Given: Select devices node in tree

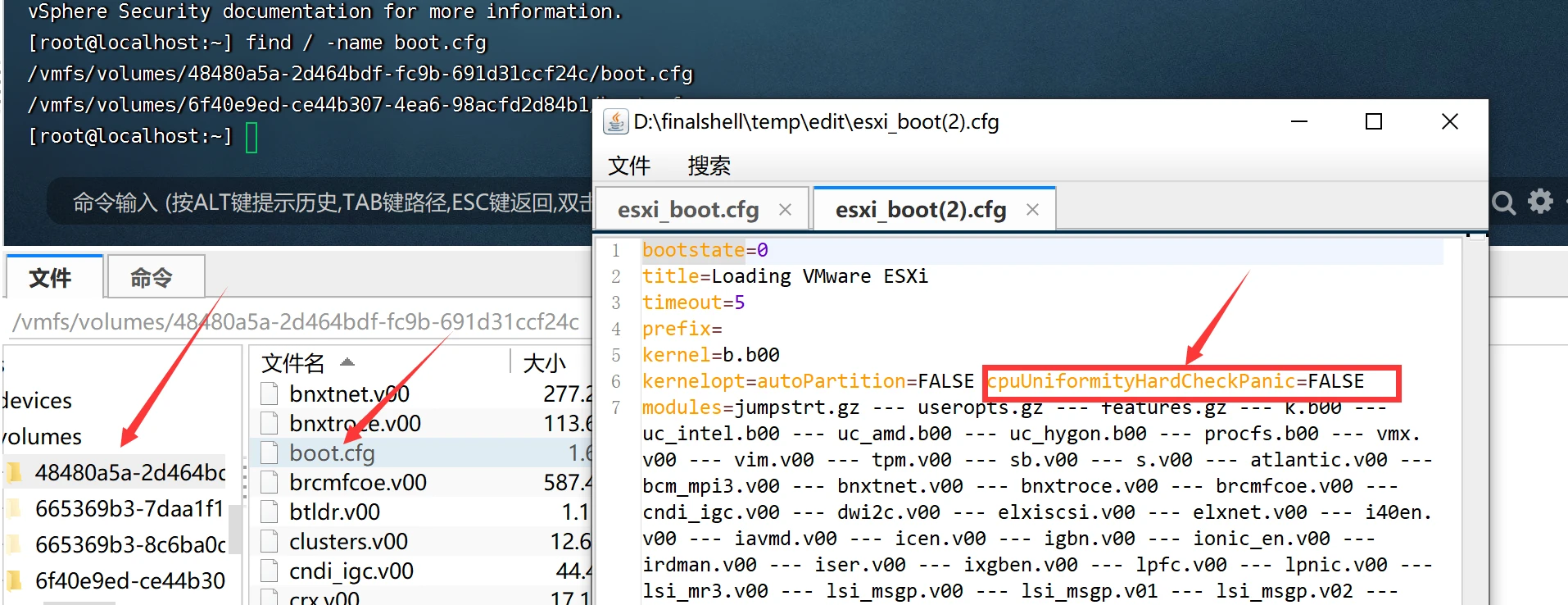Looking at the screenshot, I should [x=37, y=400].
